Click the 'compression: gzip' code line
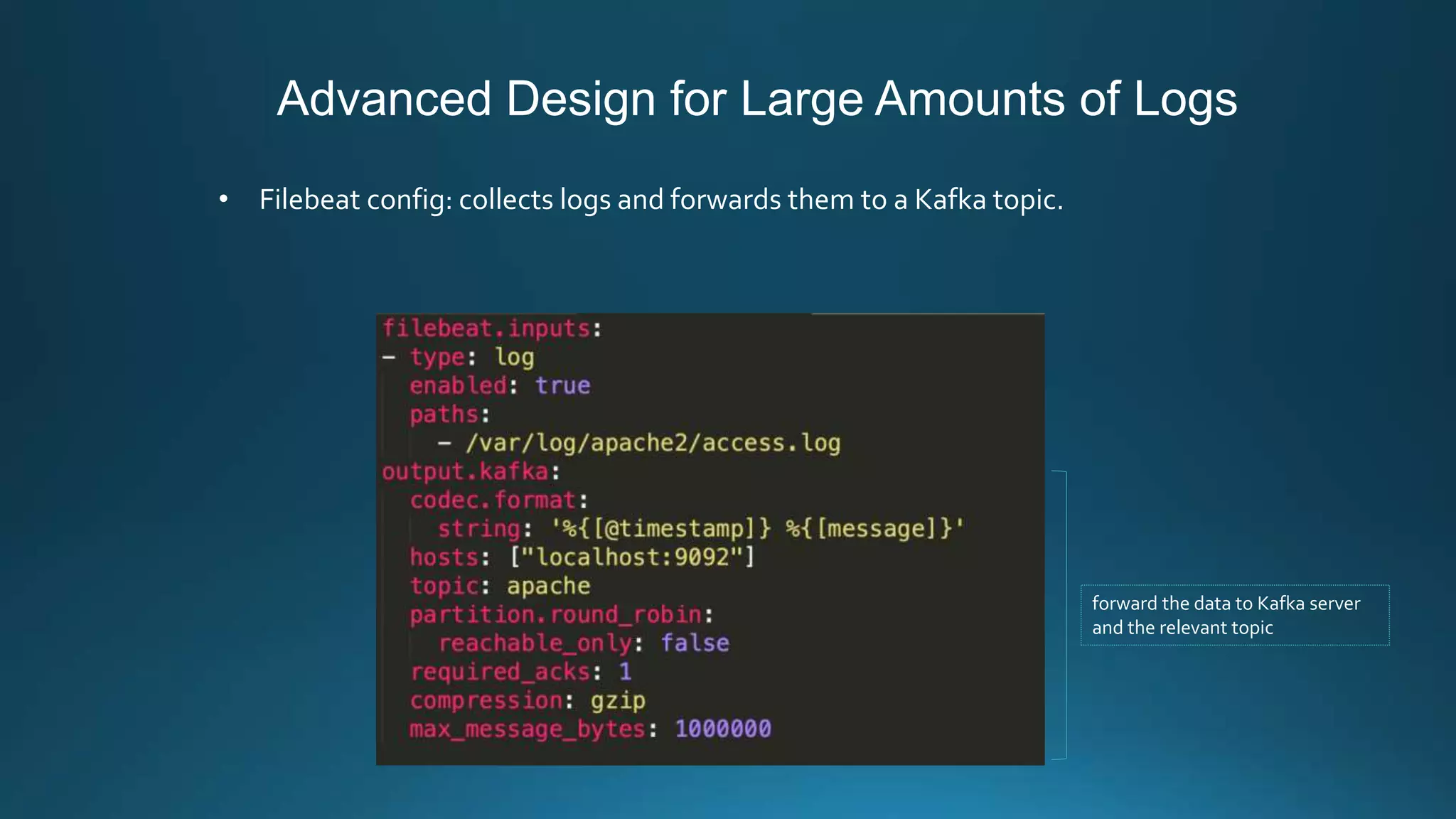This screenshot has height=819, width=1456. [528, 701]
